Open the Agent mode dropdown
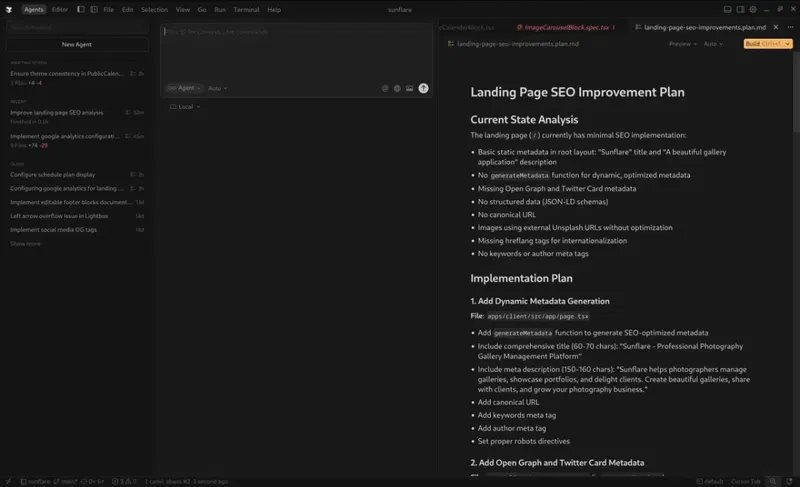800x487 pixels. (184, 88)
